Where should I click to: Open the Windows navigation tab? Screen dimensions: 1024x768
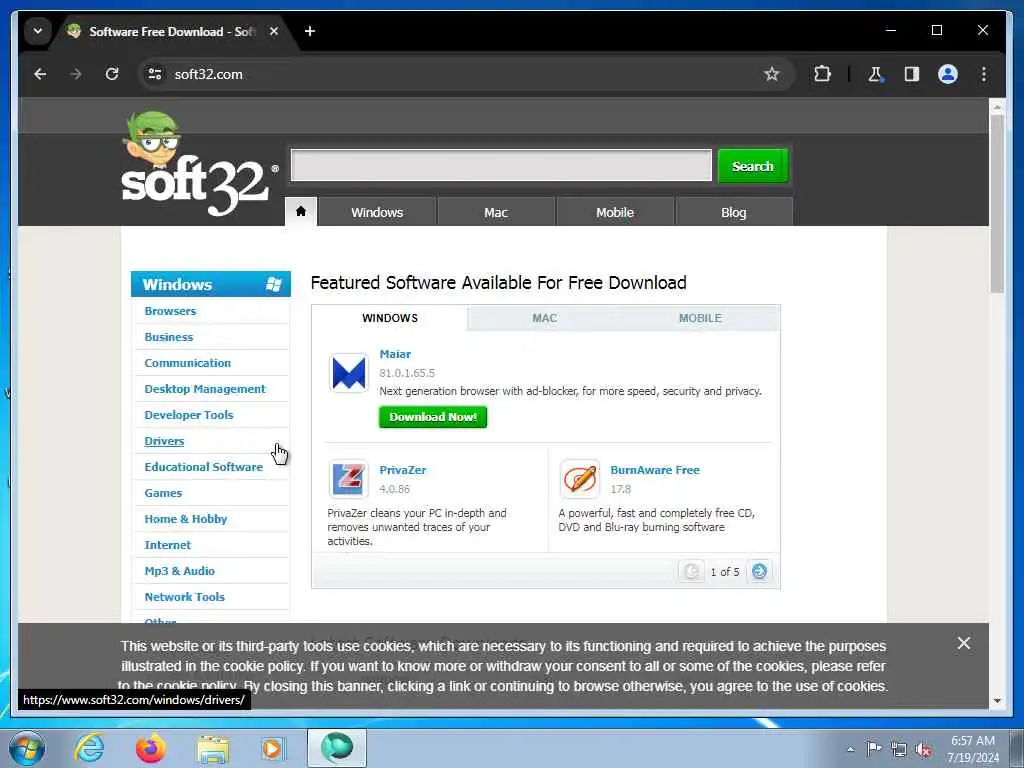click(x=377, y=212)
